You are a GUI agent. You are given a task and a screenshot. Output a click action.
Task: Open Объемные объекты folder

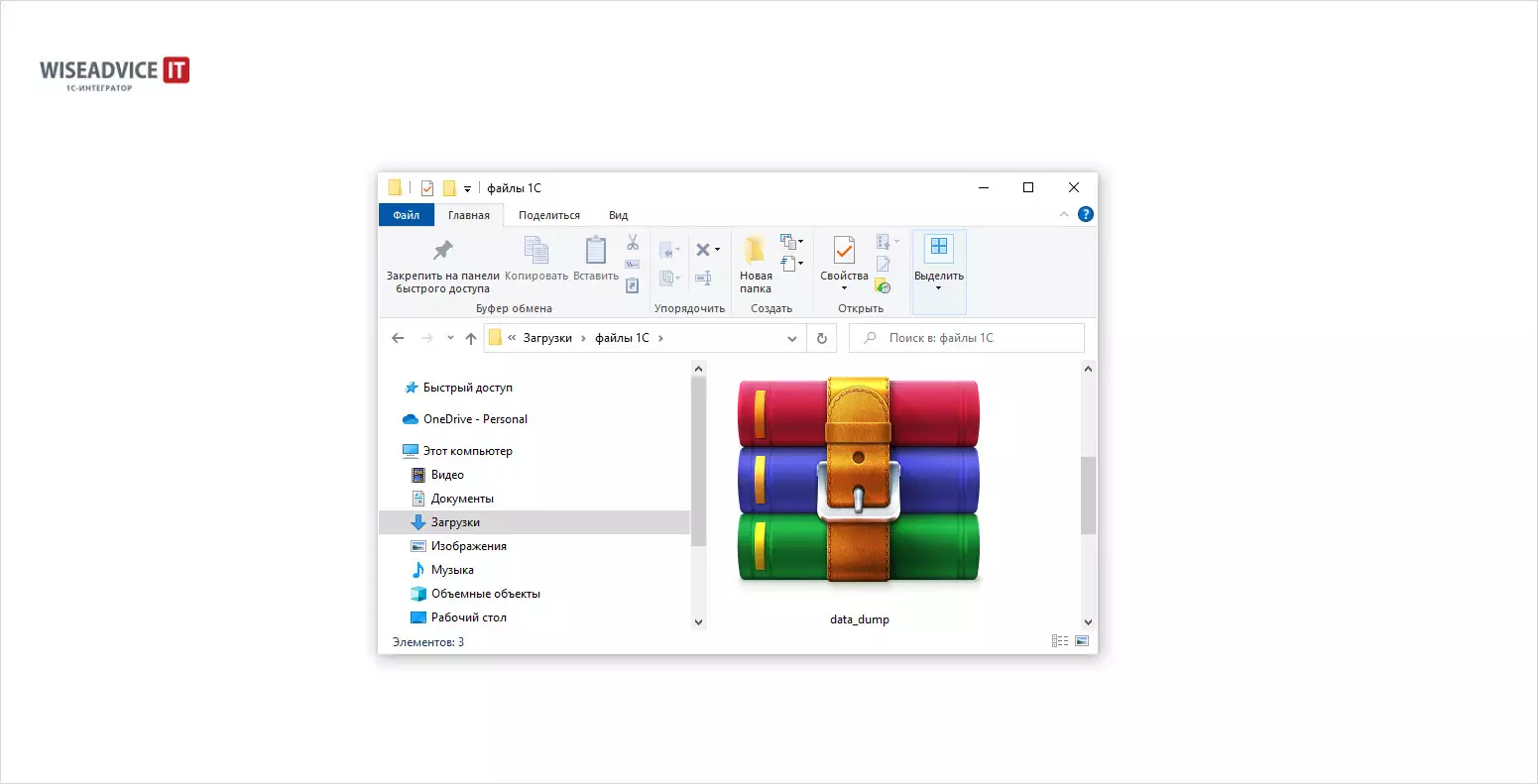pyautogui.click(x=486, y=594)
